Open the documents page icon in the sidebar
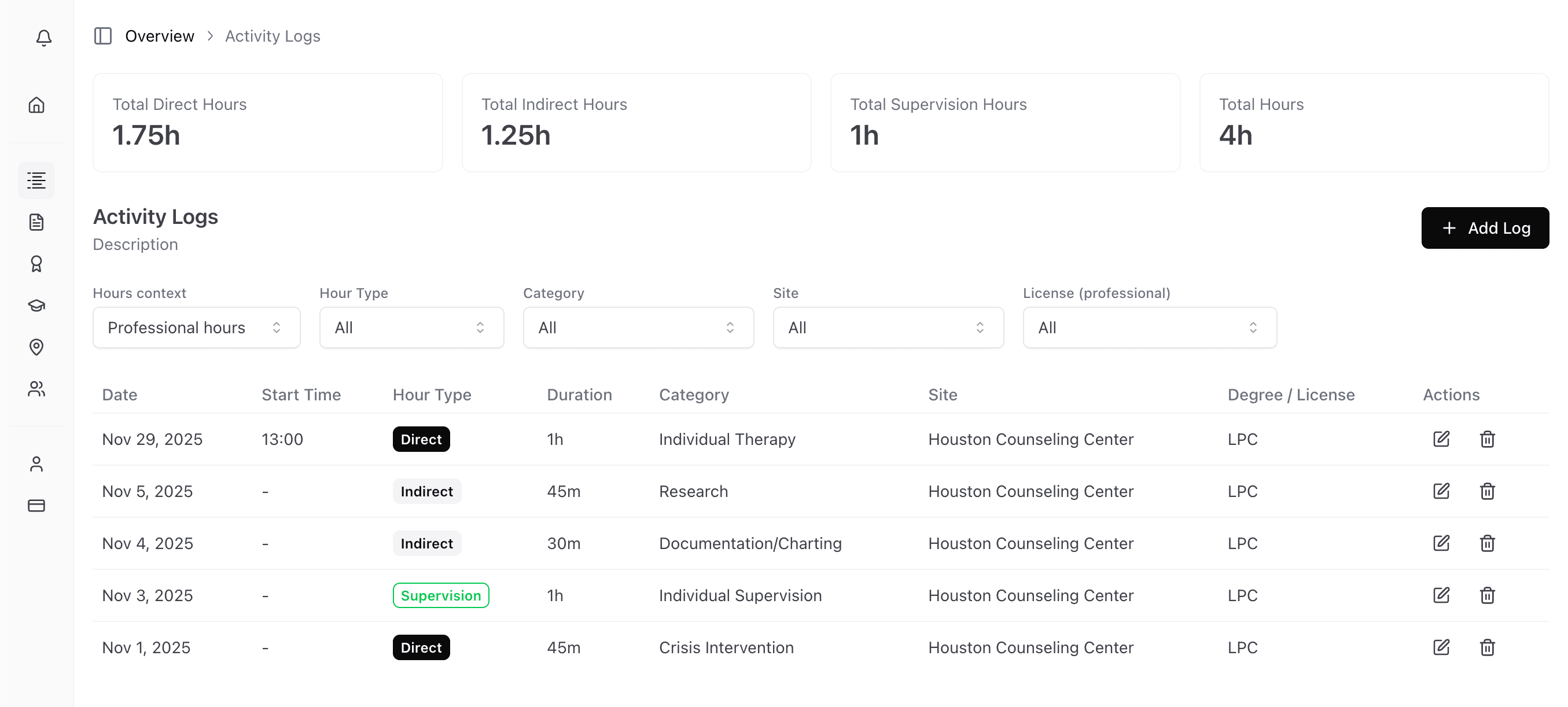 pos(36,222)
